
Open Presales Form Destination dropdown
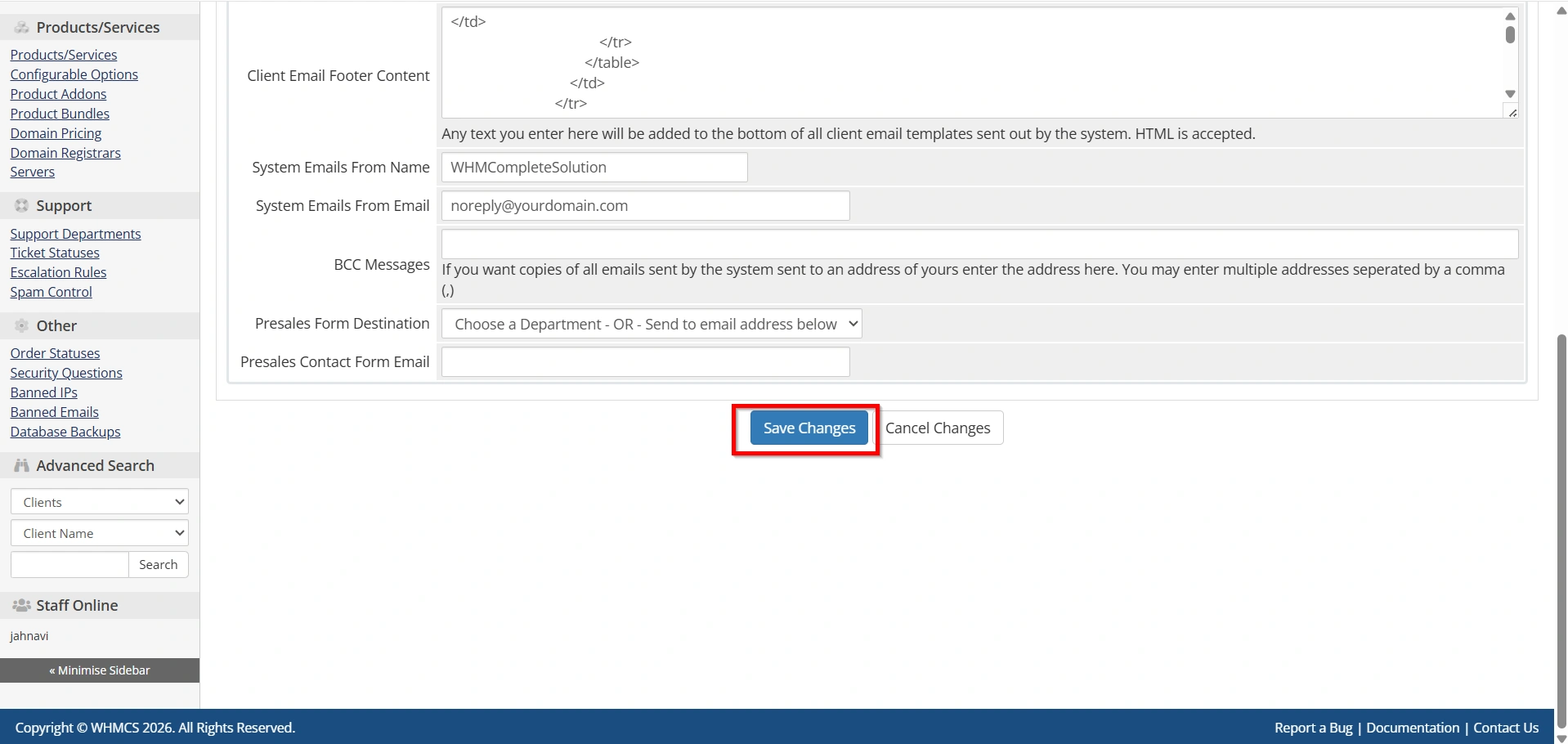(x=652, y=324)
